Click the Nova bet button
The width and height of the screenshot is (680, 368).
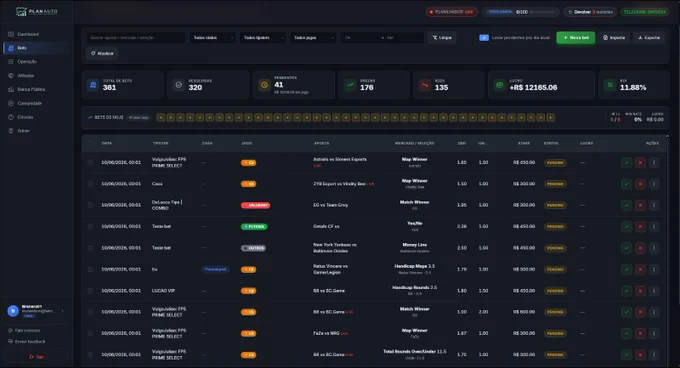576,38
